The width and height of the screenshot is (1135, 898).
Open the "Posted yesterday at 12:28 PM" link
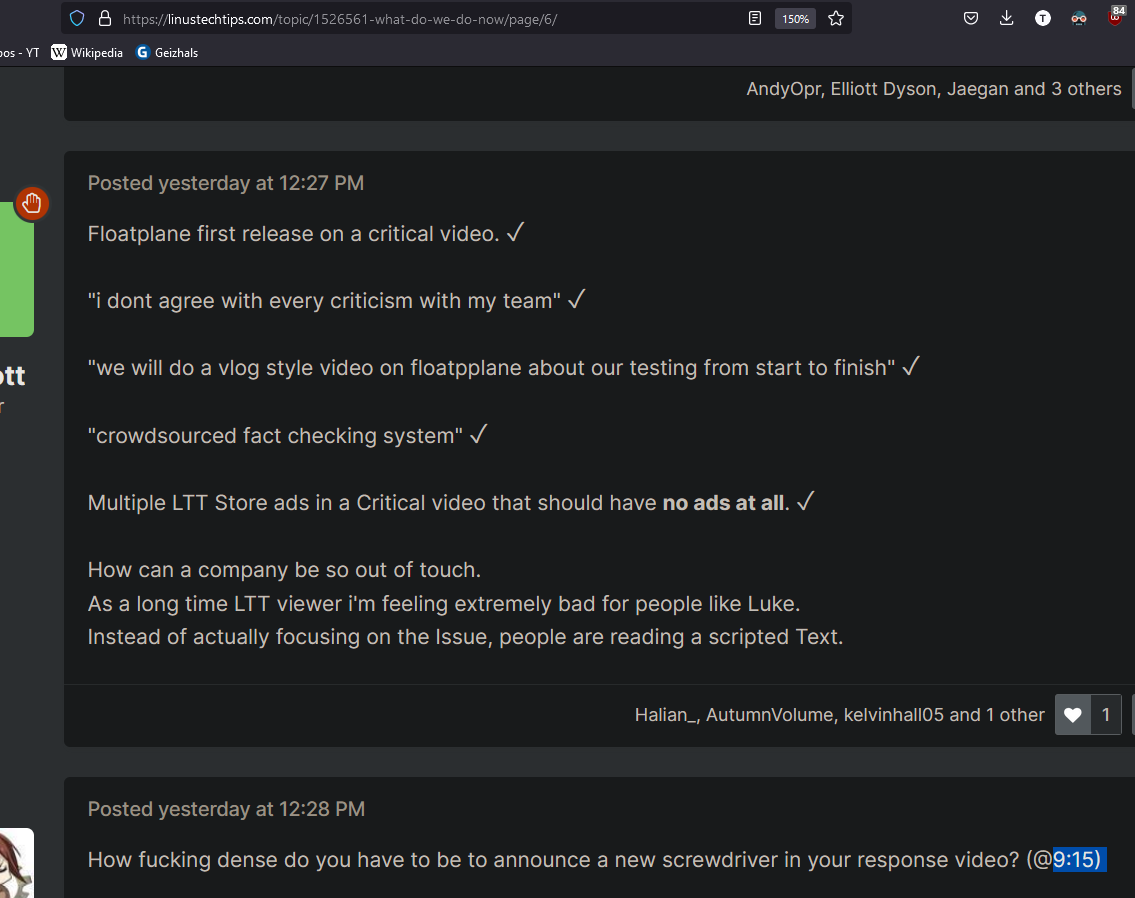click(x=226, y=809)
